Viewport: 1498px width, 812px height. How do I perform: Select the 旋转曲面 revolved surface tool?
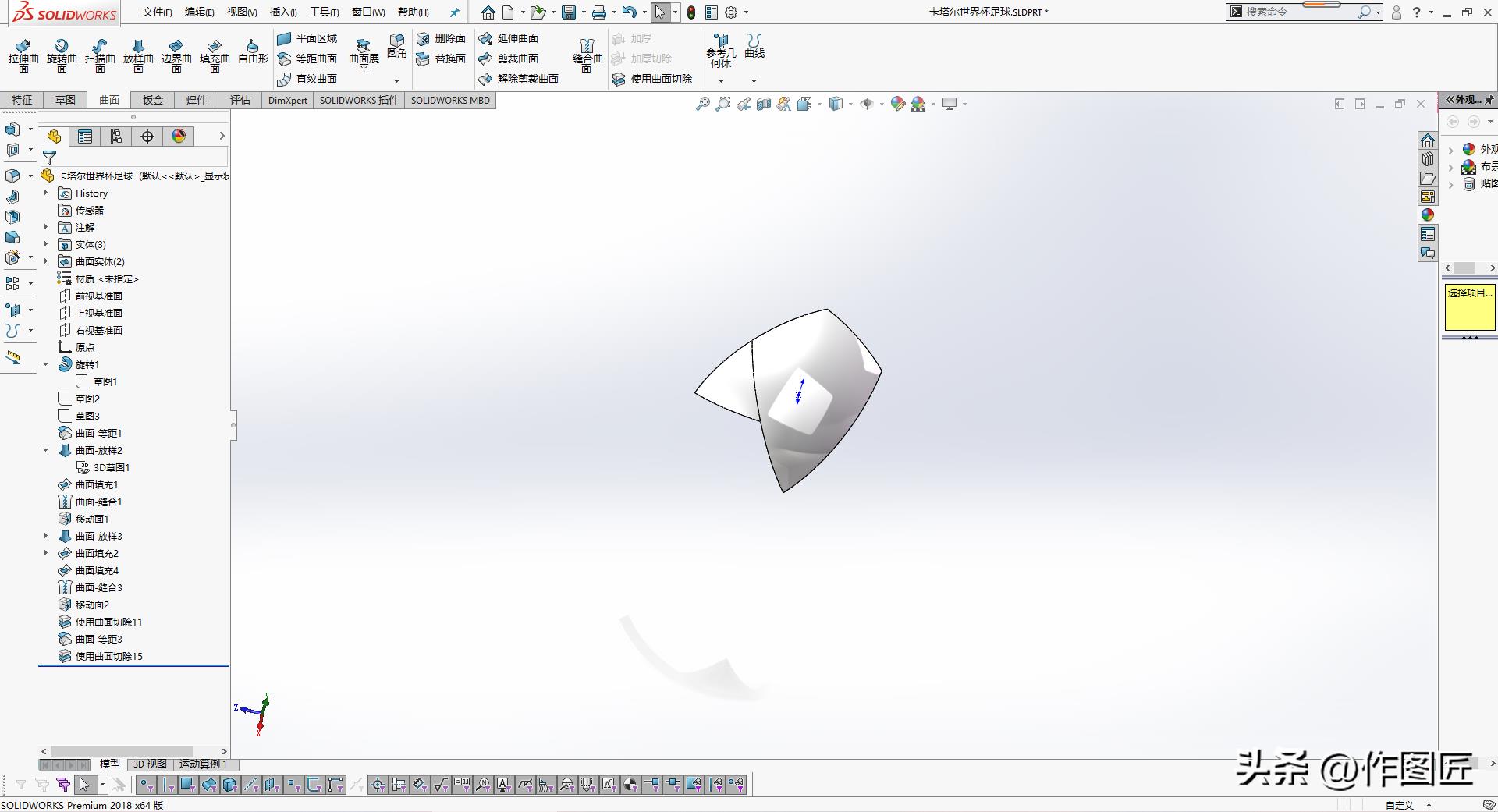62,55
